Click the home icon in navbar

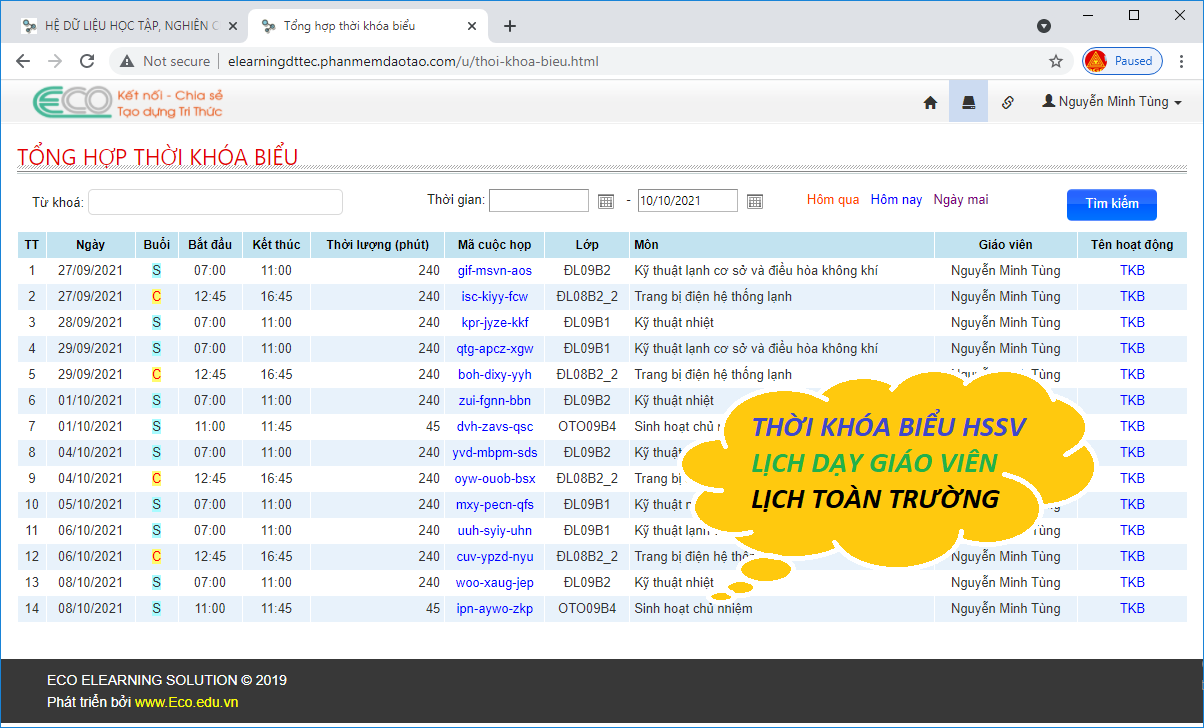930,102
